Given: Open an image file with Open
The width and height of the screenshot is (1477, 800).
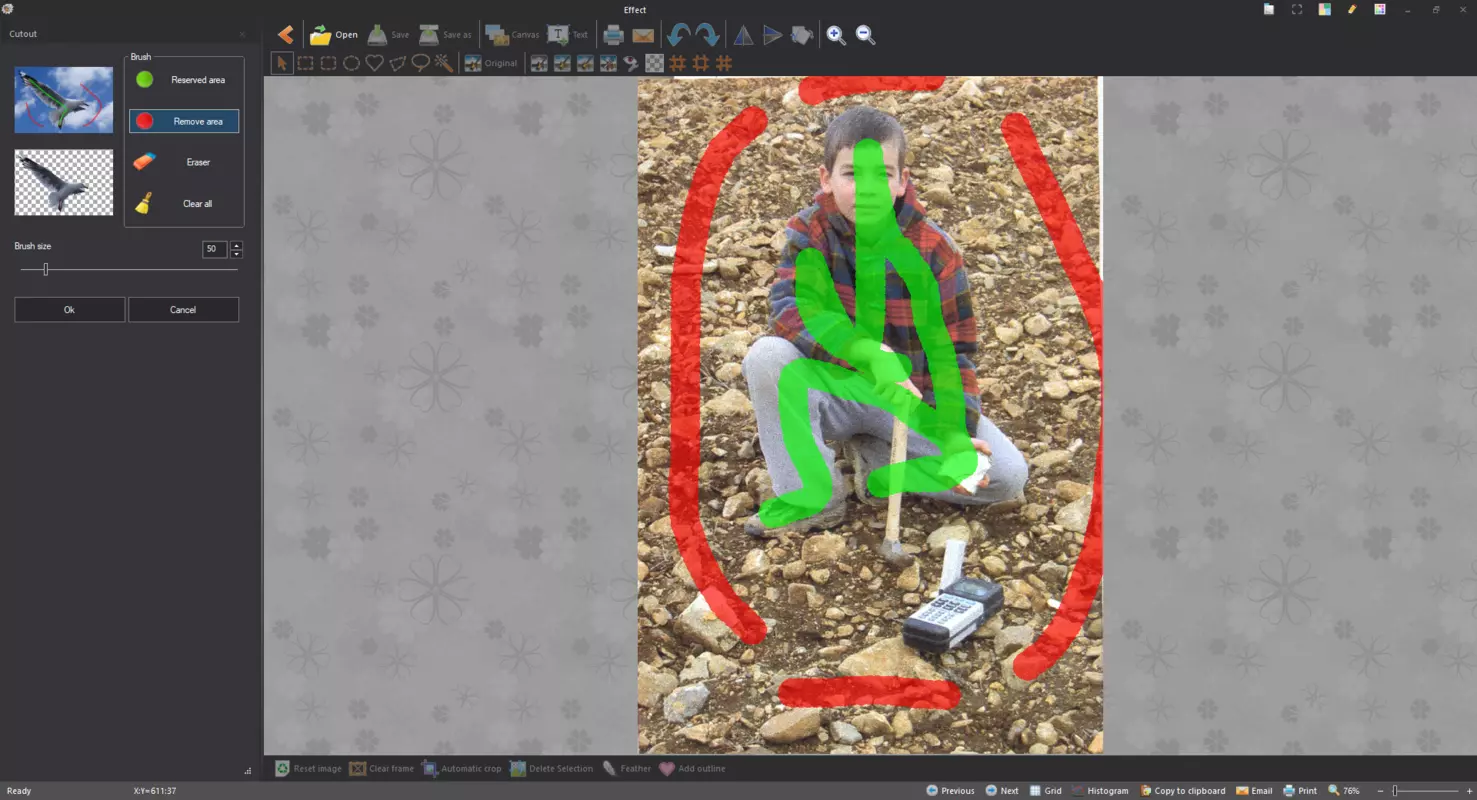Looking at the screenshot, I should coord(333,35).
